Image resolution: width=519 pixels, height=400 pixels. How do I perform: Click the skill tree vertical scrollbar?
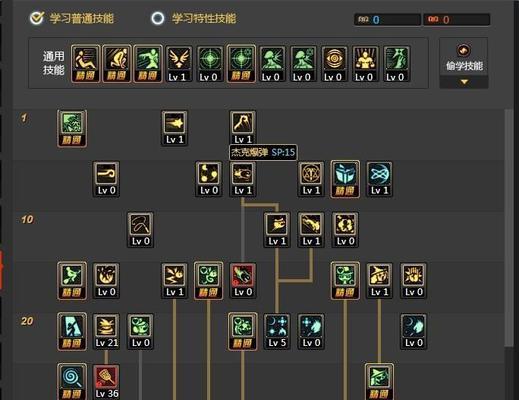click(509, 229)
